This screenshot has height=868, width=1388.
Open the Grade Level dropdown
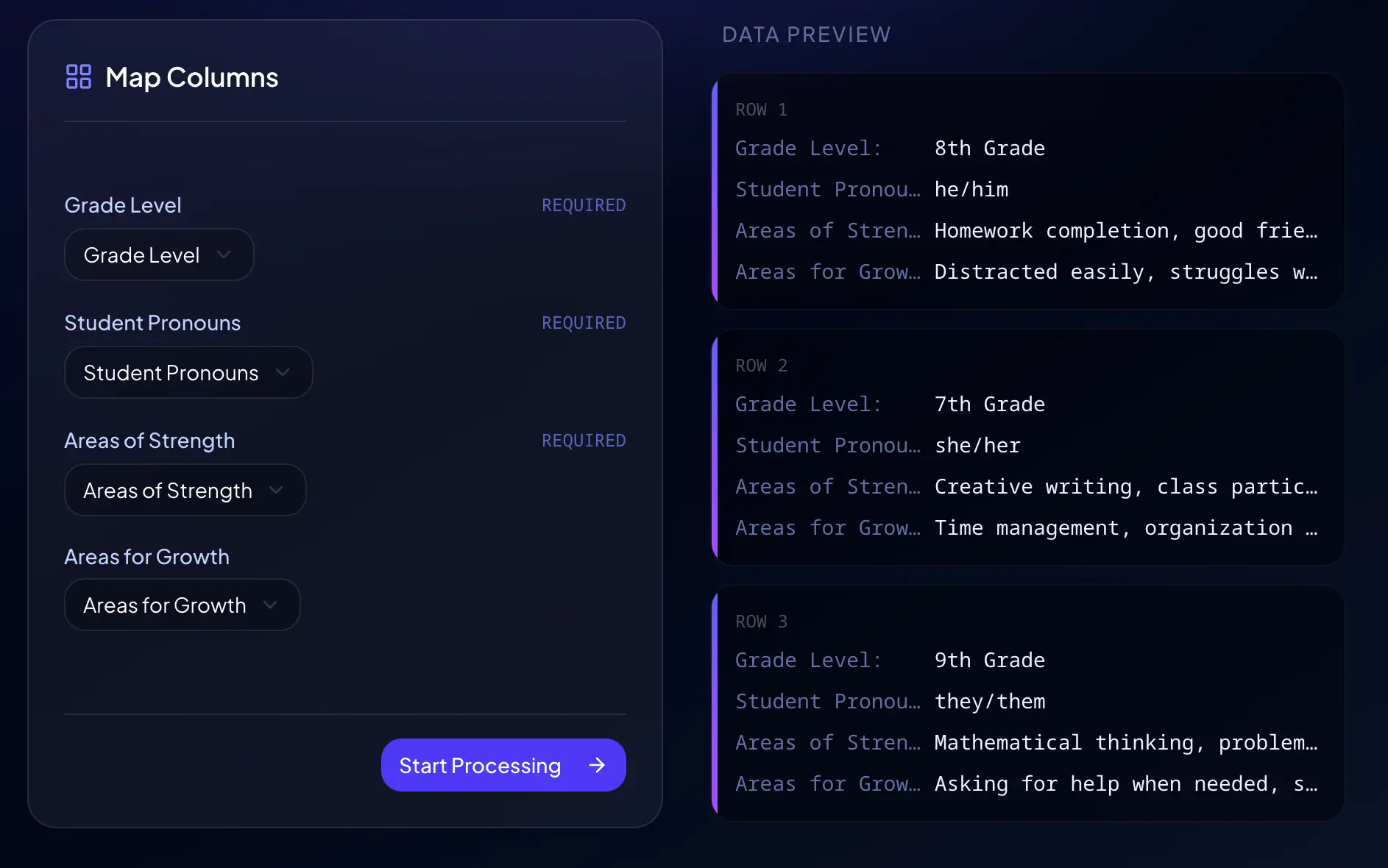[x=158, y=255]
